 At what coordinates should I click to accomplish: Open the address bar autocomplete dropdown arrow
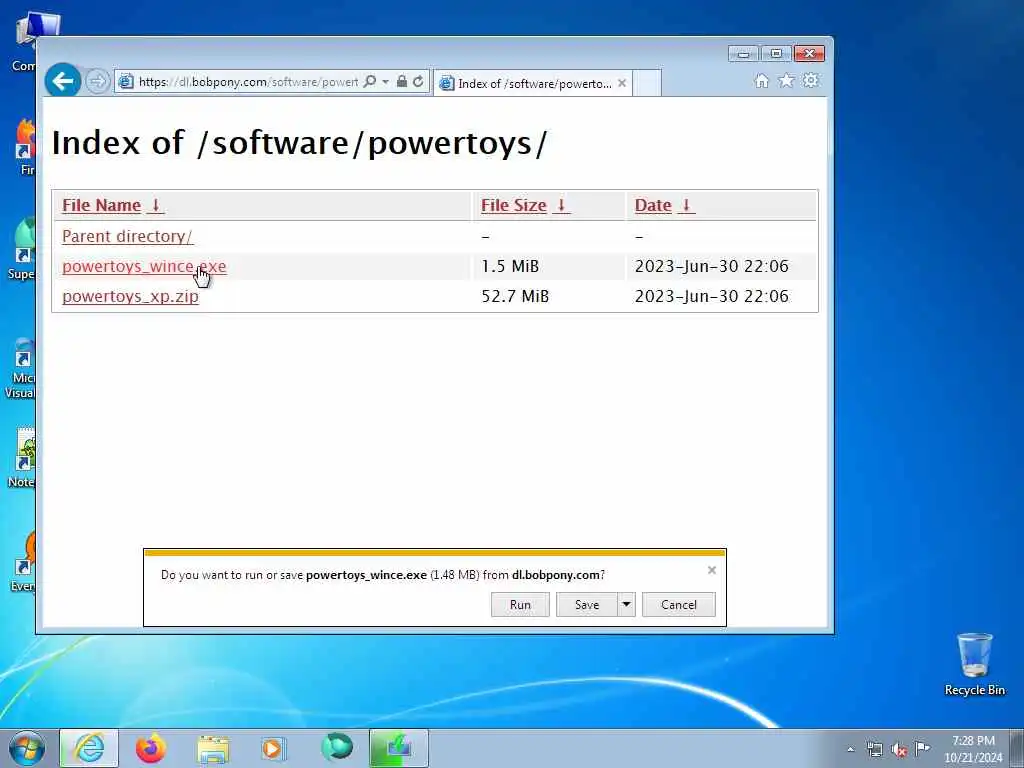tap(385, 82)
